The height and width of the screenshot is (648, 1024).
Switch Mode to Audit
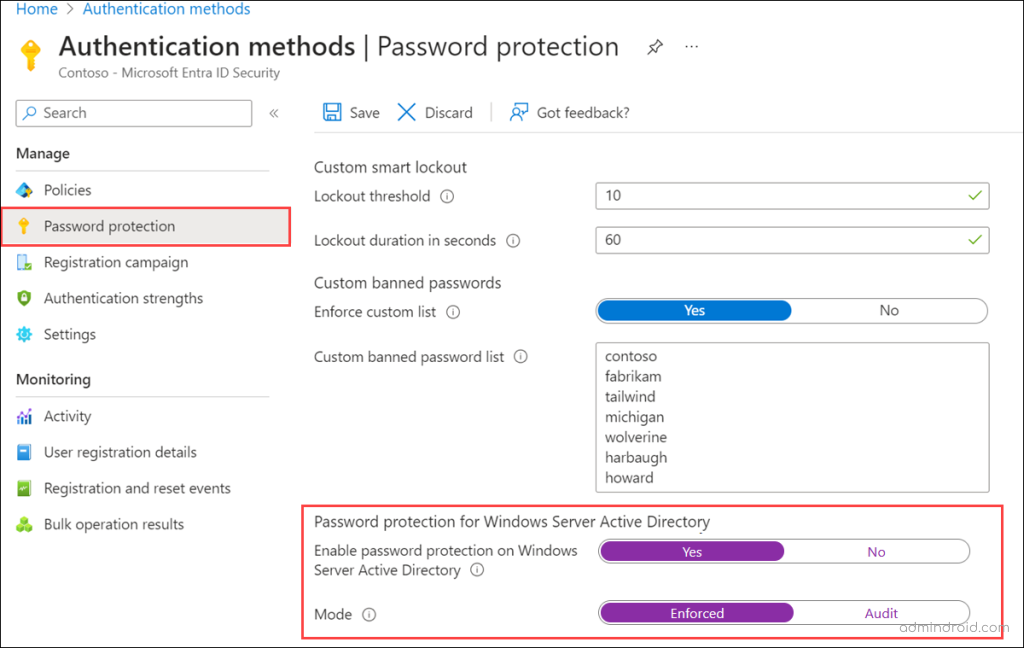coord(881,613)
